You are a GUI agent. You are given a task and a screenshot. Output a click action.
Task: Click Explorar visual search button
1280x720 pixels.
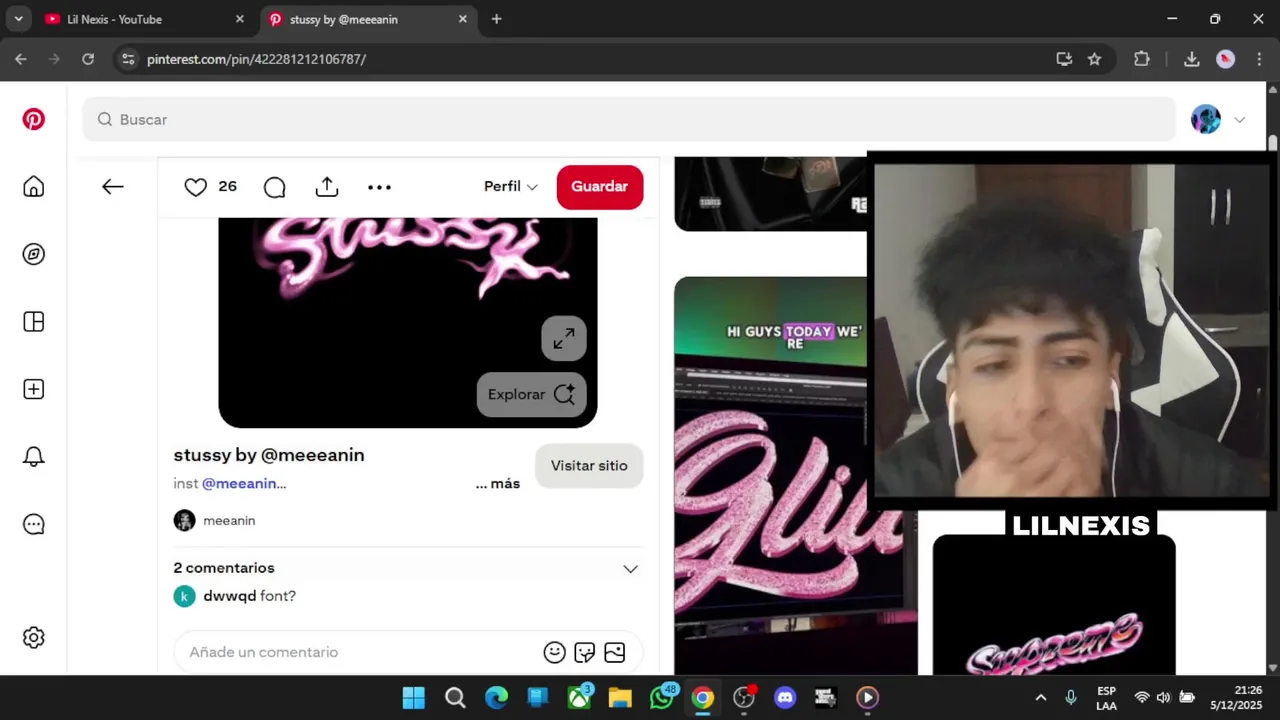click(532, 394)
